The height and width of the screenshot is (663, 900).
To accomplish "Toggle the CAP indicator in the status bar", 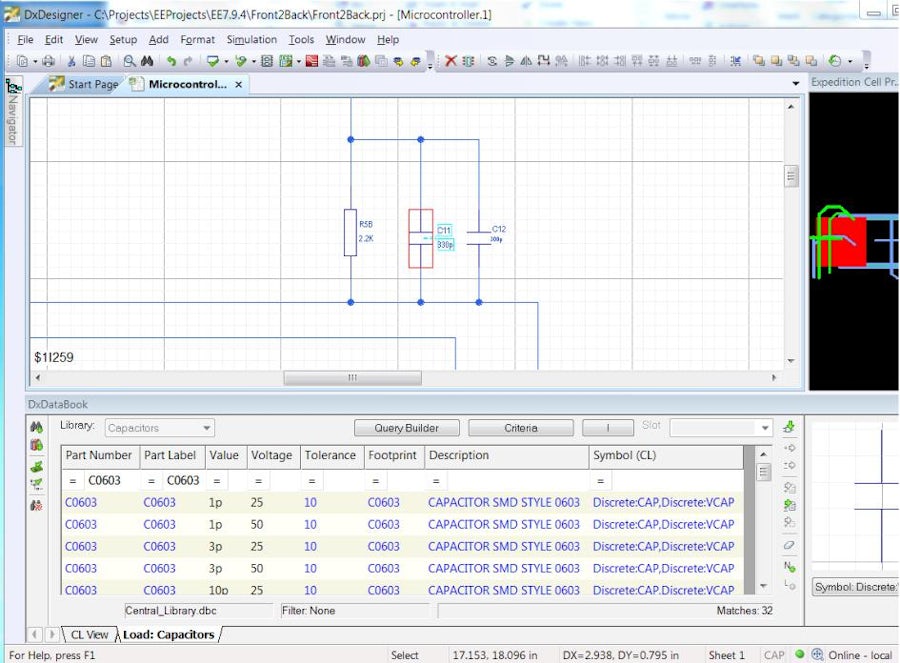I will pos(775,655).
